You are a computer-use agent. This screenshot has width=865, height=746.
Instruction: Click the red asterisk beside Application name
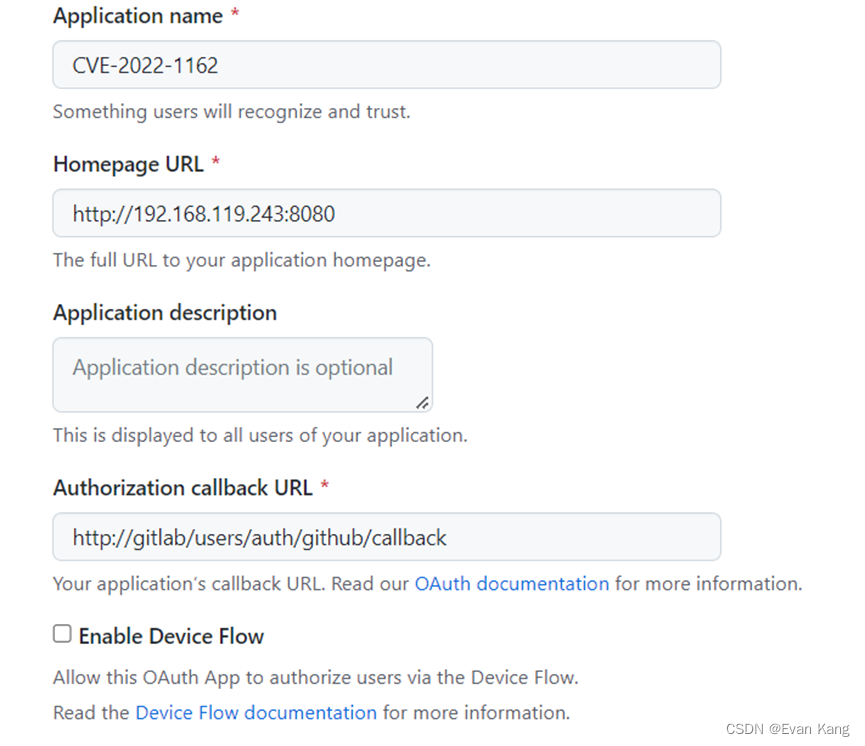point(236,13)
